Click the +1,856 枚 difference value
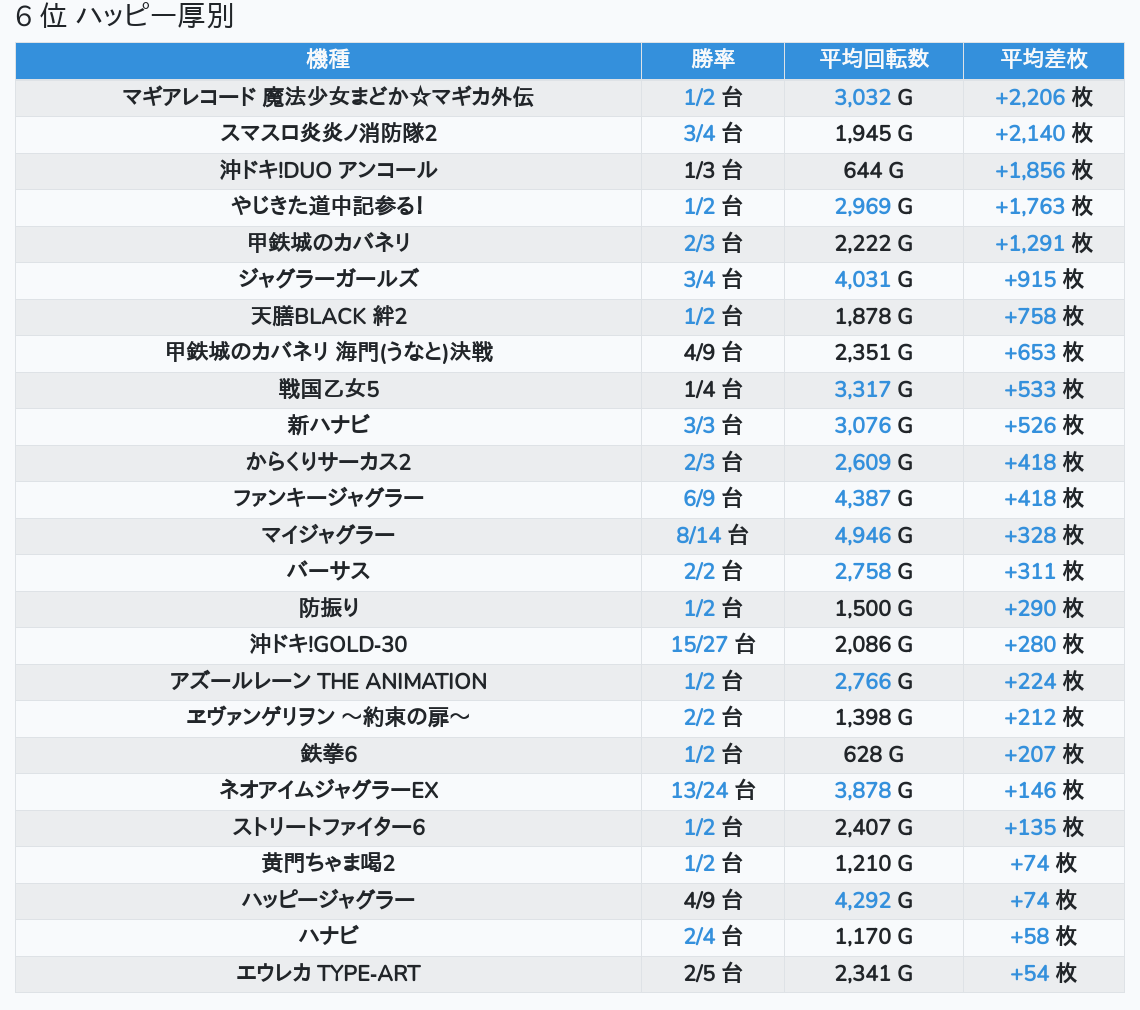Screen dimensions: 1140x1010 click(x=1043, y=170)
